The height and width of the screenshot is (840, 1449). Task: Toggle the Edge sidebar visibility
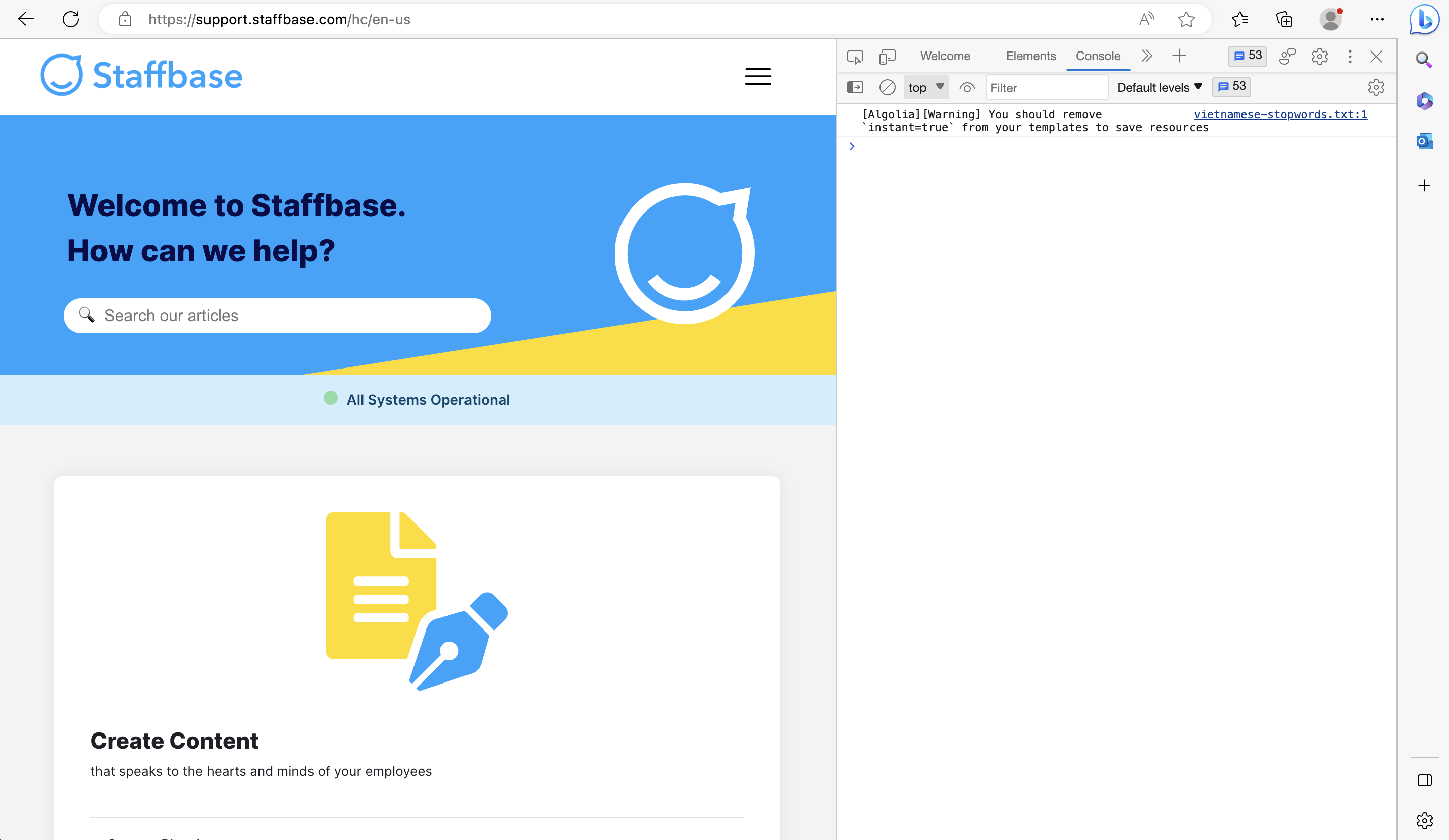[x=1424, y=780]
